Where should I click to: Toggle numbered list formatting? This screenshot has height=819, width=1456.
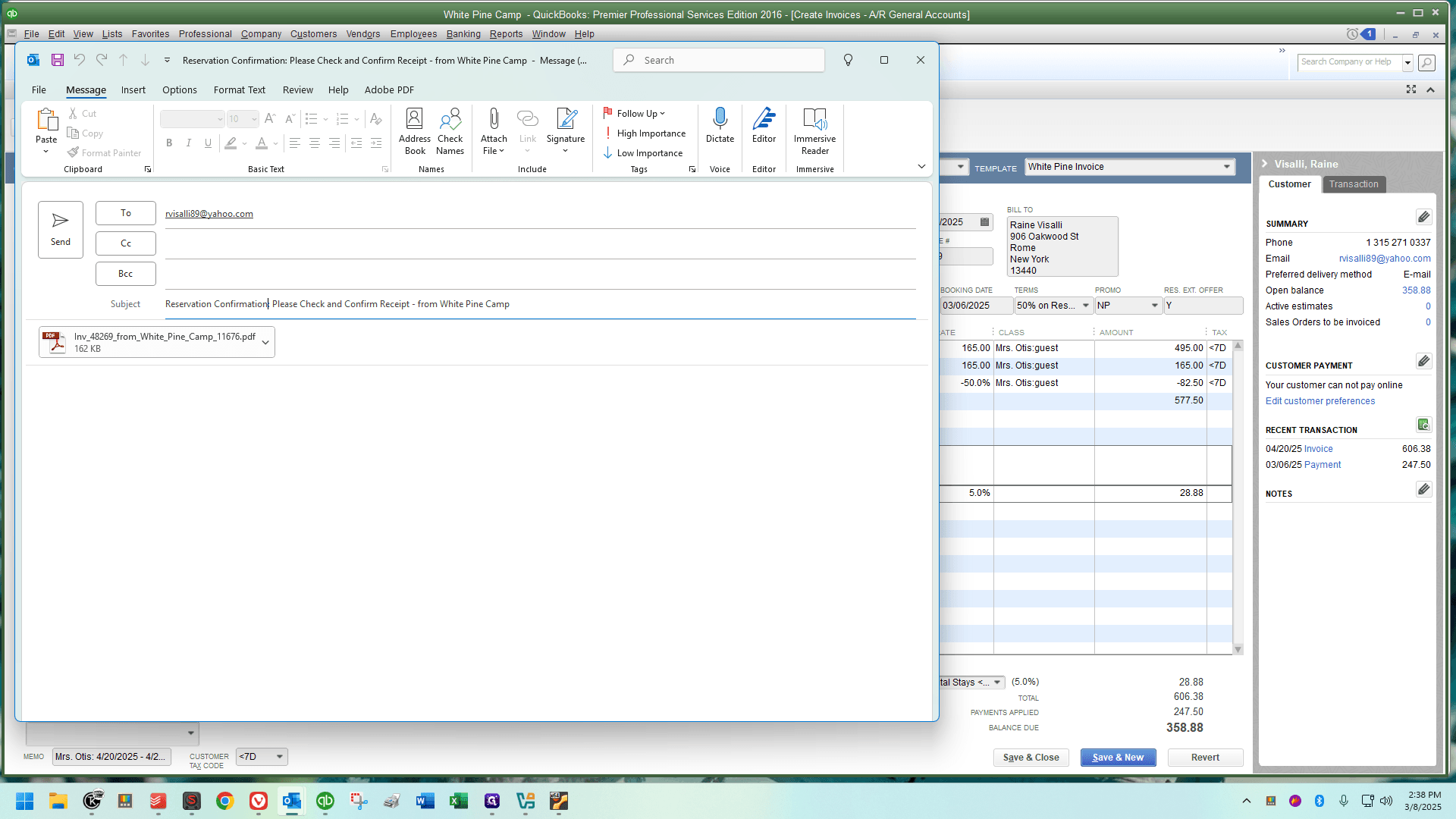point(342,119)
